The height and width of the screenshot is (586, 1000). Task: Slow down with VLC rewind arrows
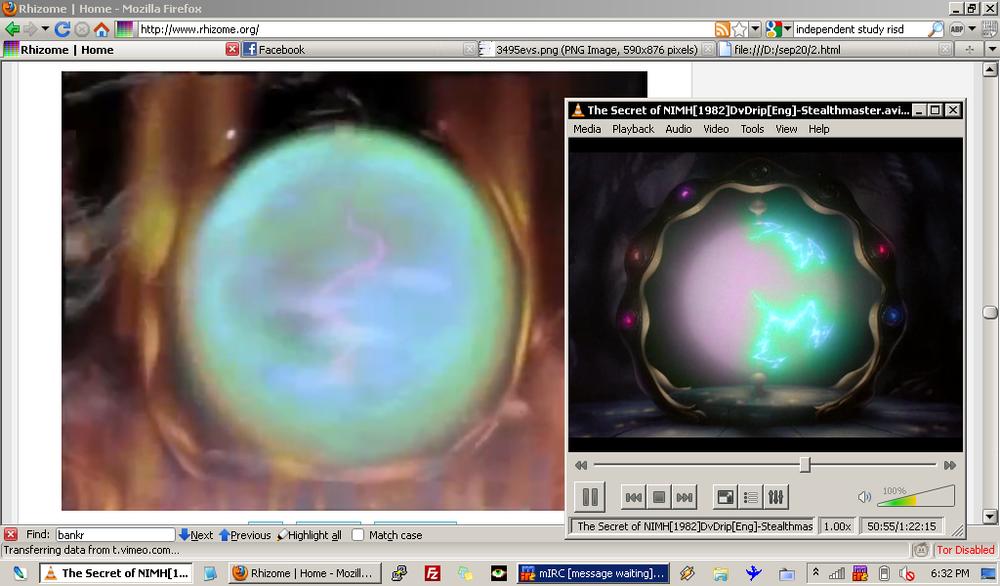point(580,465)
